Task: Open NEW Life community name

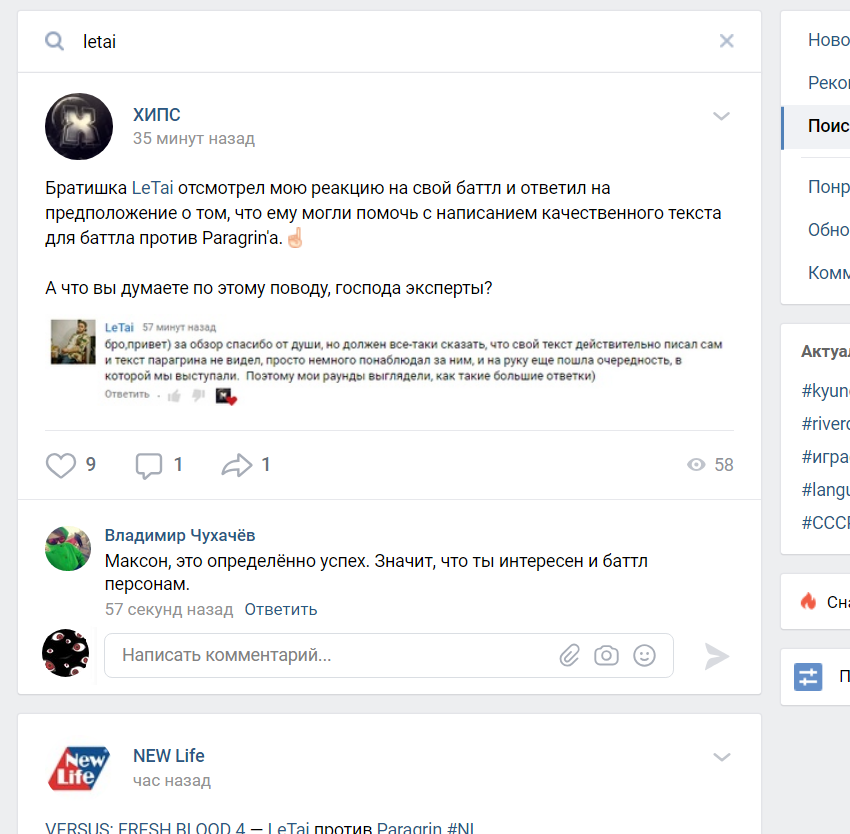Action: (x=169, y=756)
